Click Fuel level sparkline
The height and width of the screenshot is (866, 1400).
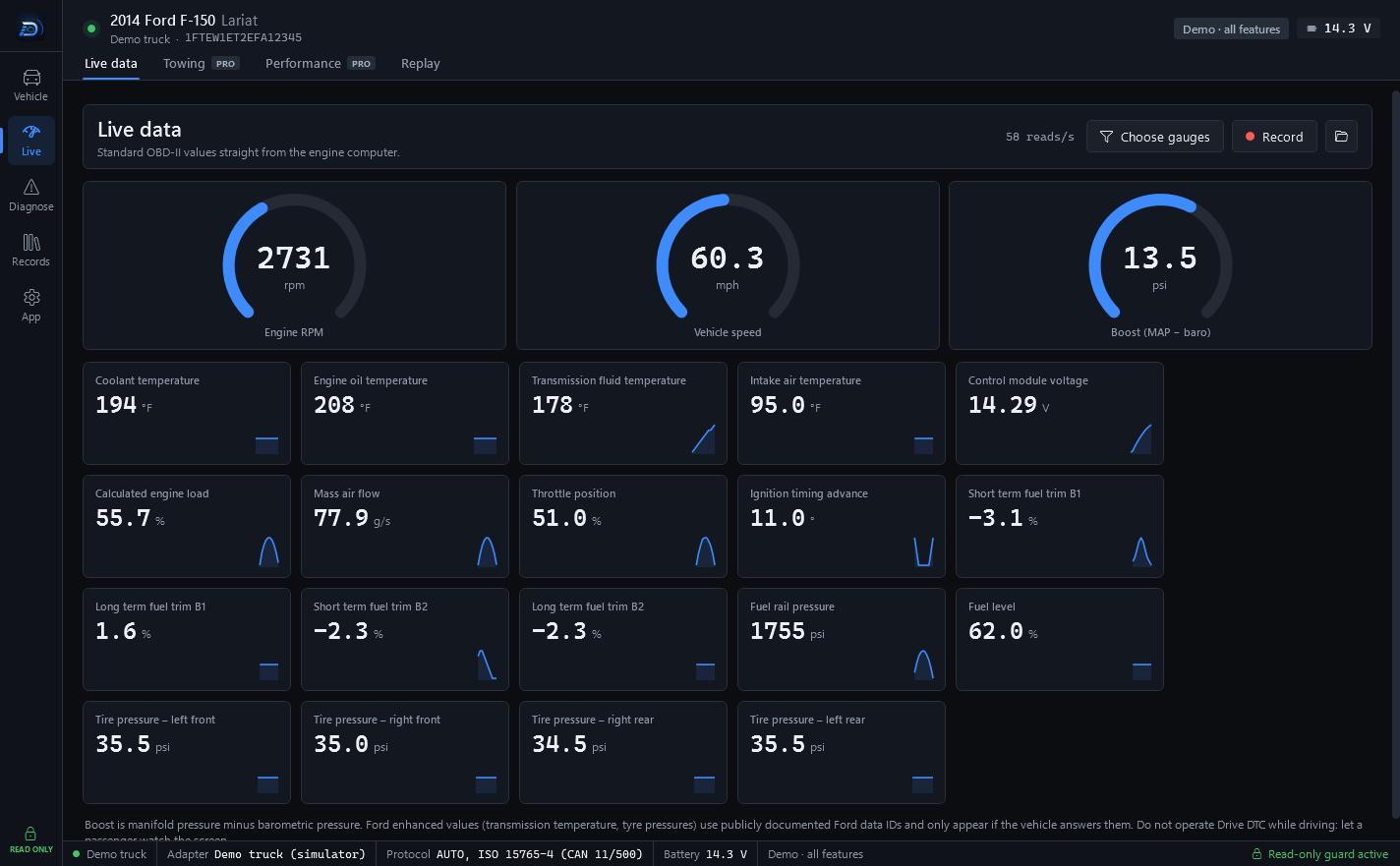coord(1141,671)
